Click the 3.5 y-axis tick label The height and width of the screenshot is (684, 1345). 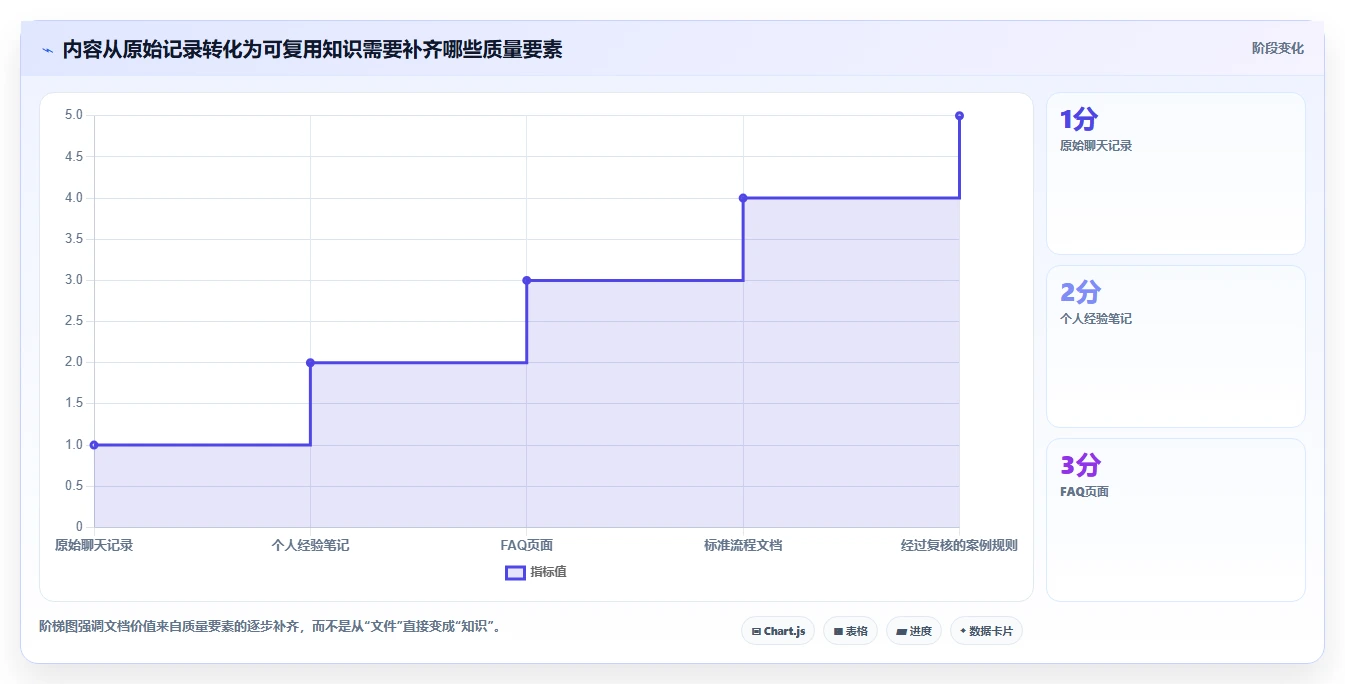coord(74,239)
